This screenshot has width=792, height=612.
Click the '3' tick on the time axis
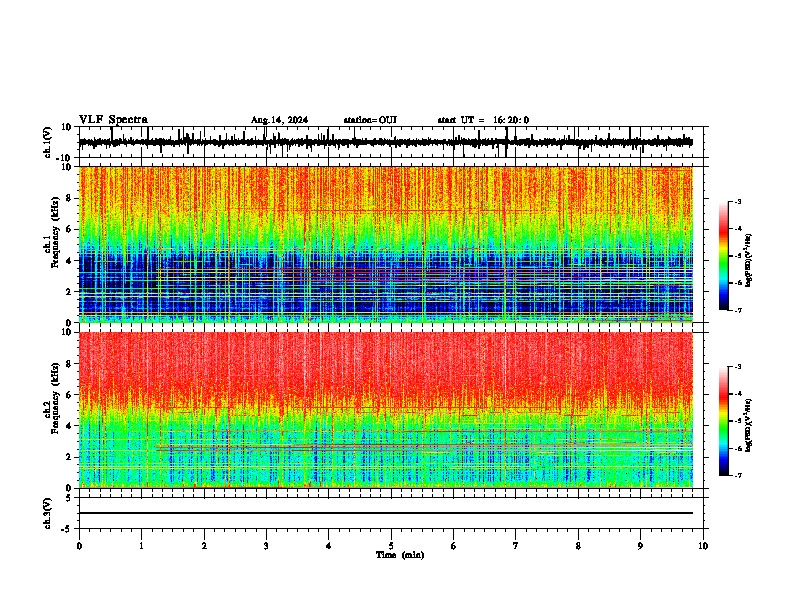point(266,546)
